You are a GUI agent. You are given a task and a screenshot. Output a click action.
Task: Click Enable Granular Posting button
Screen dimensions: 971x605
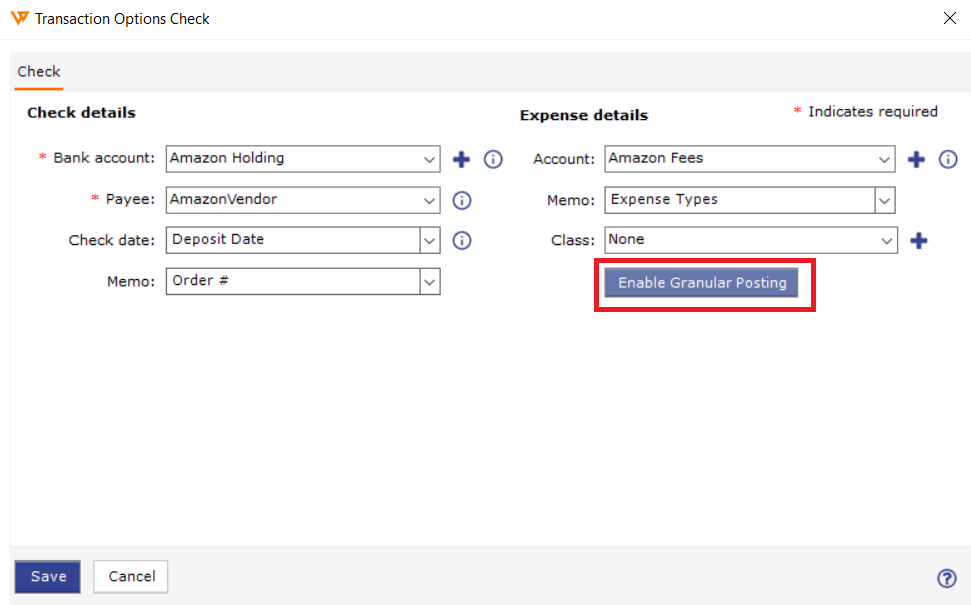(702, 283)
